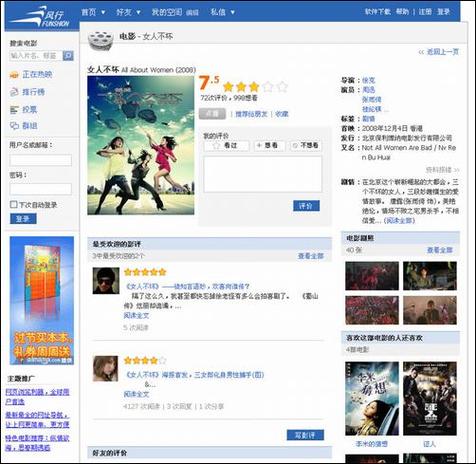Viewport: 476px width, 464px height.
Task: Click 查看全部 in the 电影剧照 section
Action: (x=440, y=250)
